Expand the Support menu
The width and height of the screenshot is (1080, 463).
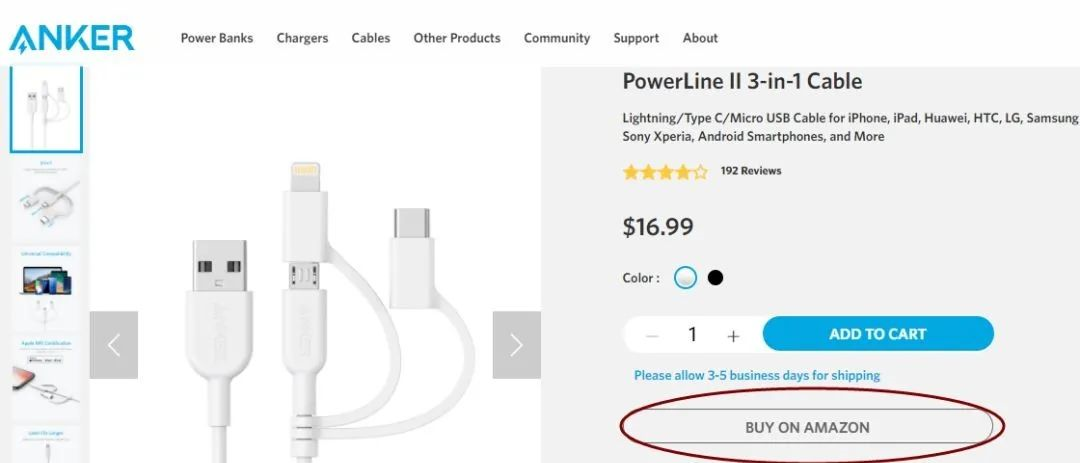[636, 38]
